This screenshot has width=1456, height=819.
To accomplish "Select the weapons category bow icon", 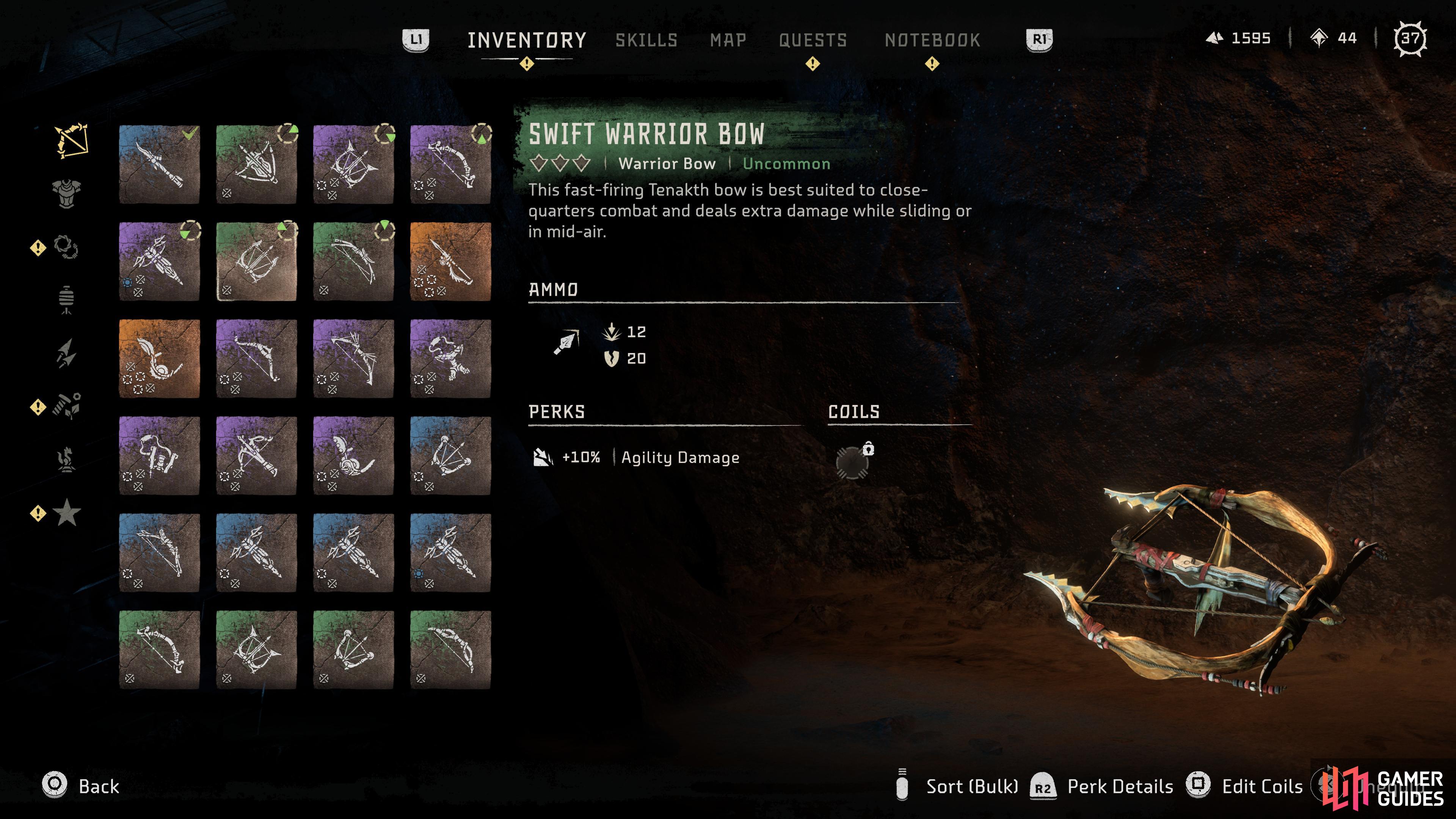I will [71, 140].
